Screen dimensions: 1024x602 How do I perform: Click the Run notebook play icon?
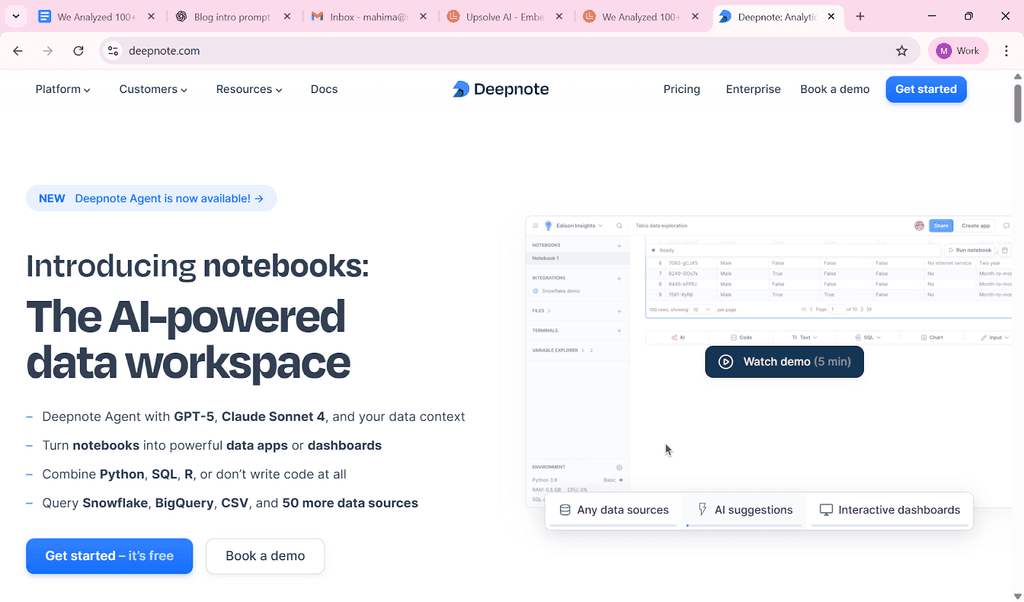coord(952,250)
